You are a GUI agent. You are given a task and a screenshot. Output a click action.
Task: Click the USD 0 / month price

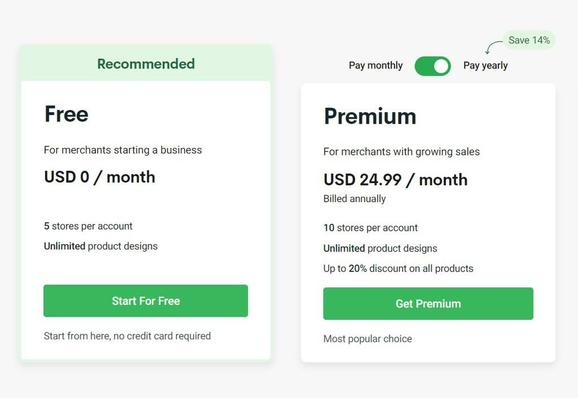point(100,177)
